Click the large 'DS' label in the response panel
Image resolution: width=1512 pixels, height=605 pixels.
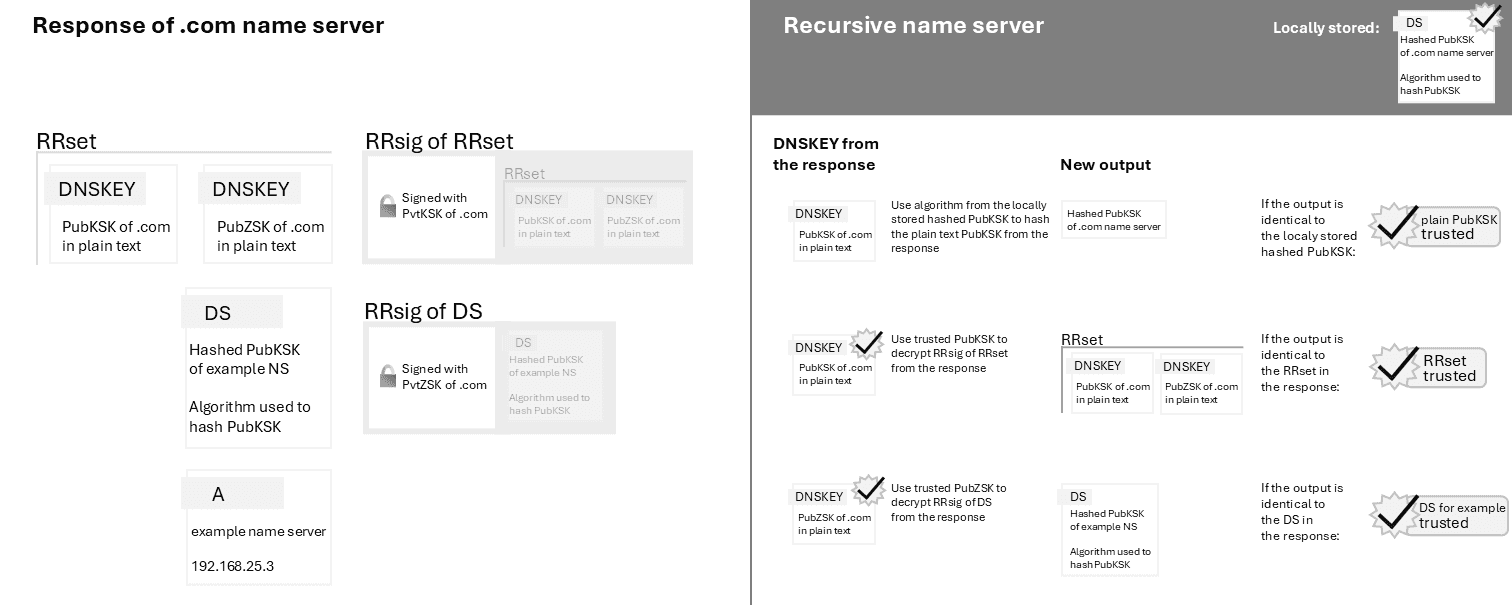[232, 313]
